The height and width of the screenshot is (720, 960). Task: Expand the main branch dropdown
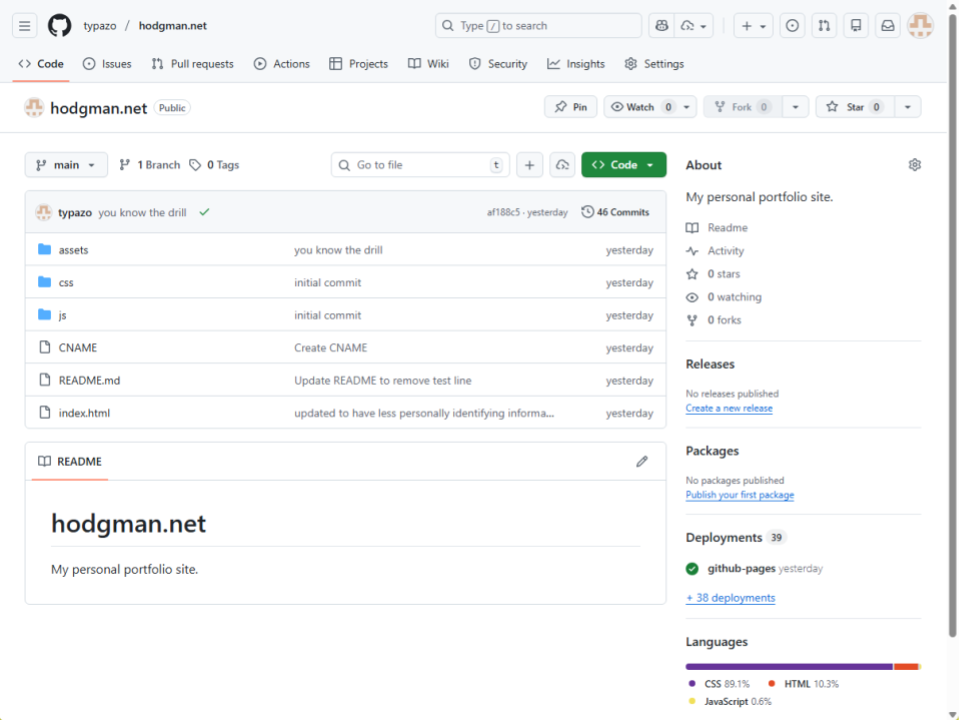pyautogui.click(x=66, y=165)
